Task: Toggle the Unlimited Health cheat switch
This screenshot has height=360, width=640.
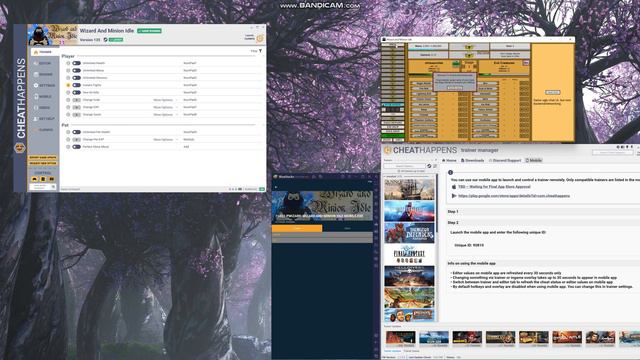Action: (x=76, y=63)
